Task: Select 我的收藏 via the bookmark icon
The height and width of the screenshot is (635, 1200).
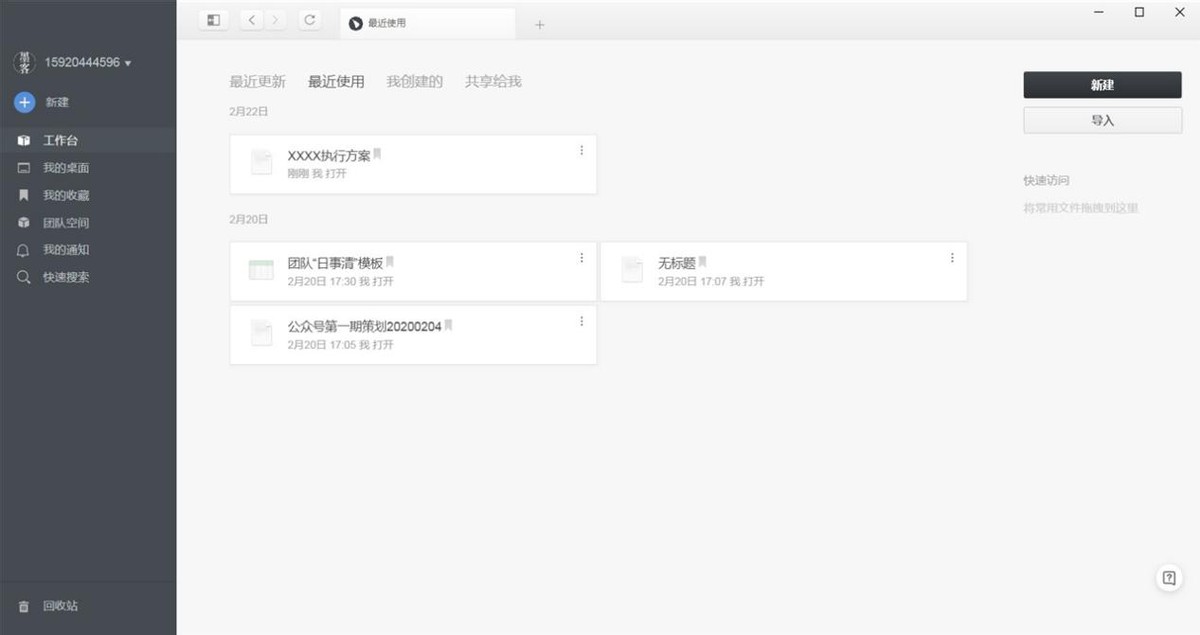Action: click(26, 195)
